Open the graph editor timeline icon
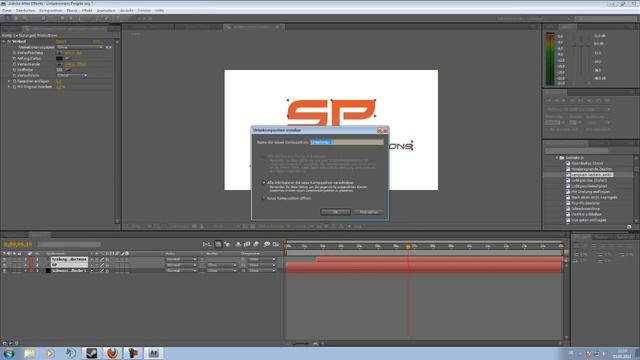This screenshot has height=360, width=640. click(x=276, y=244)
